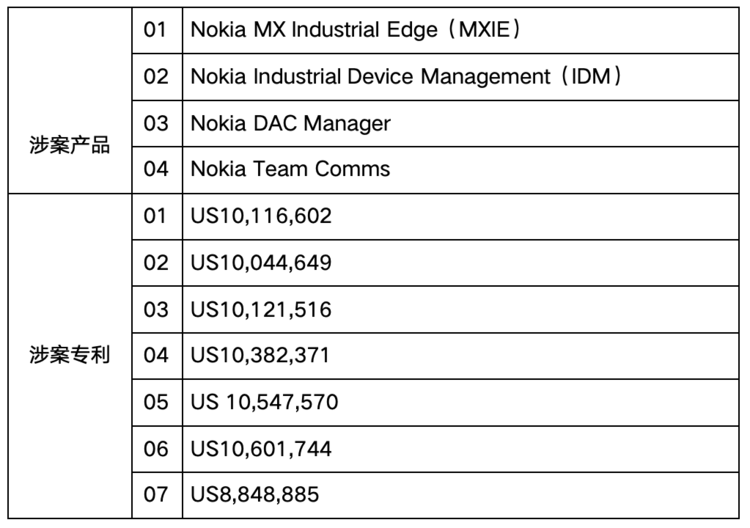Click the 涉案产品 row header cell

pyautogui.click(x=69, y=146)
